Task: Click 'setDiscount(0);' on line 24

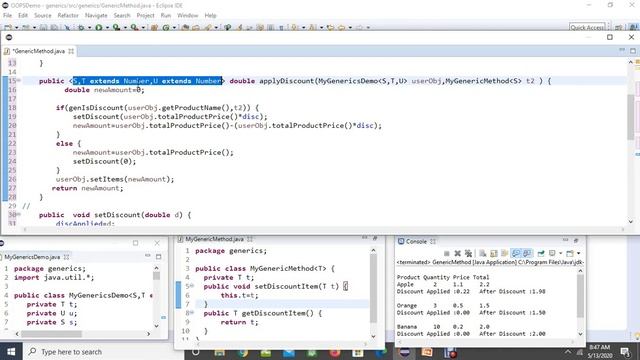Action: 104,161
